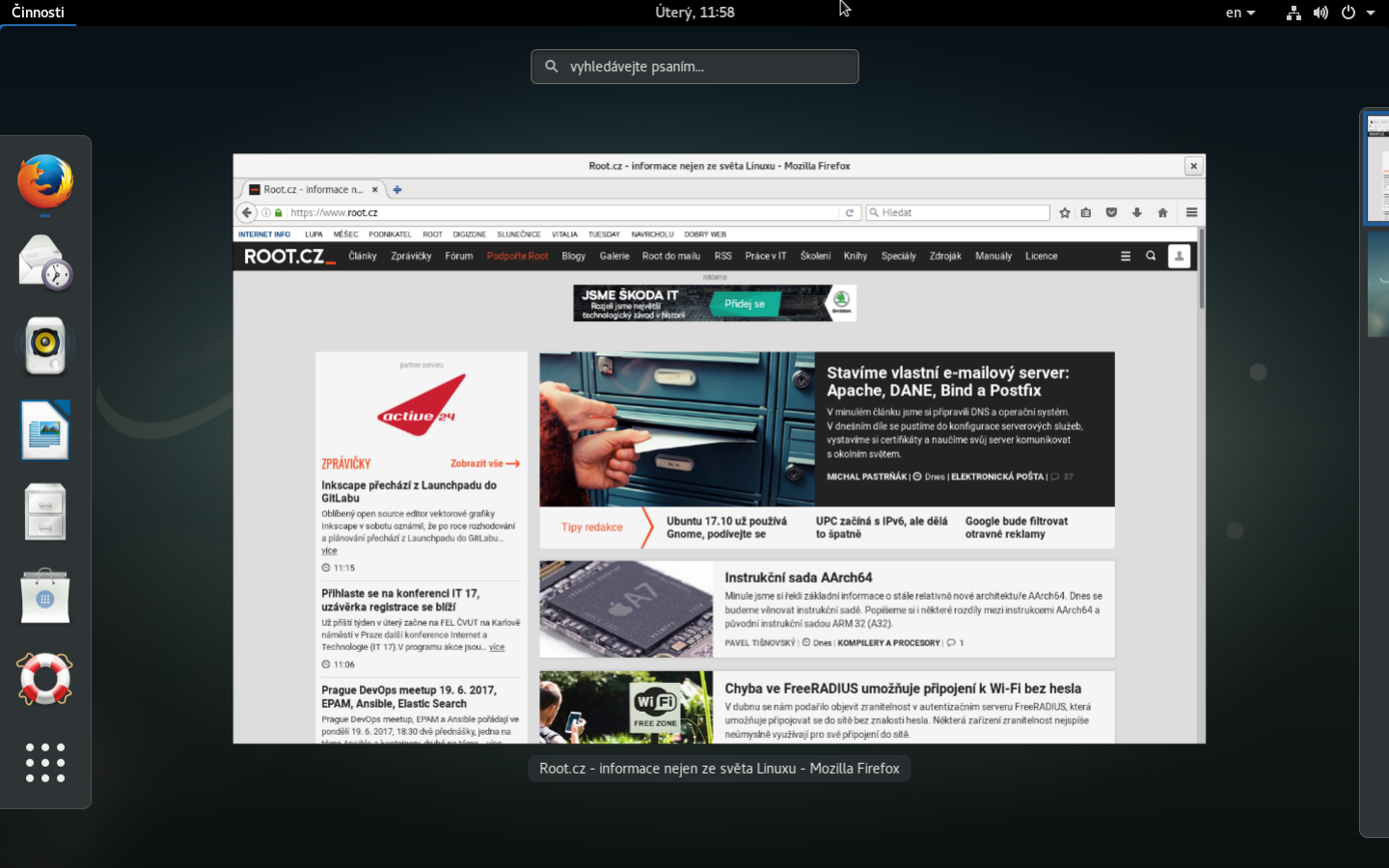Image resolution: width=1389 pixels, height=868 pixels.
Task: Open the 'Root do mailu' nav item
Action: (x=671, y=256)
